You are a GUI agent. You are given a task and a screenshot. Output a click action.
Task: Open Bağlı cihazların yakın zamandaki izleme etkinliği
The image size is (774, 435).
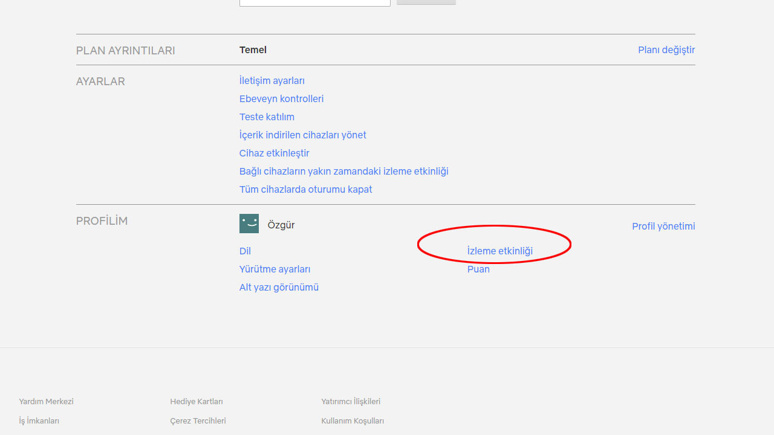[x=343, y=171]
